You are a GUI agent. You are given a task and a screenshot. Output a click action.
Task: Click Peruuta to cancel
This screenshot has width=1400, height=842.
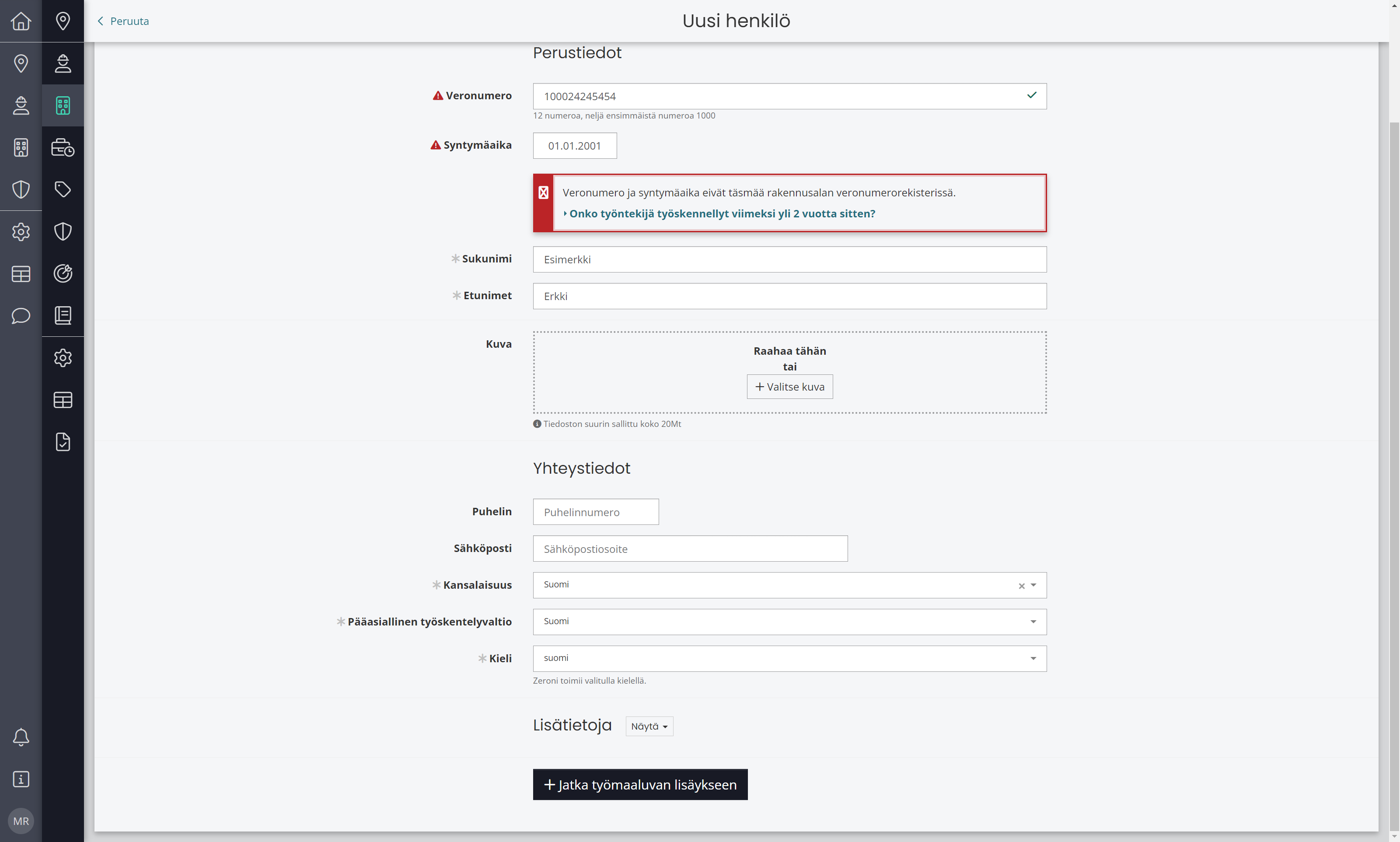point(123,21)
